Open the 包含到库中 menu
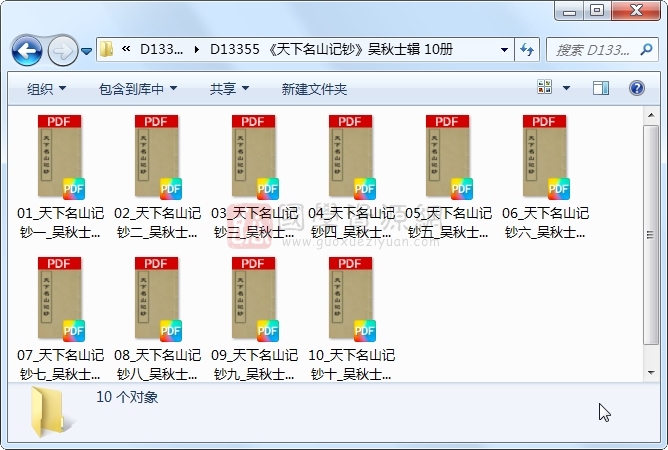Screen dimensions: 668x450 coord(138,89)
